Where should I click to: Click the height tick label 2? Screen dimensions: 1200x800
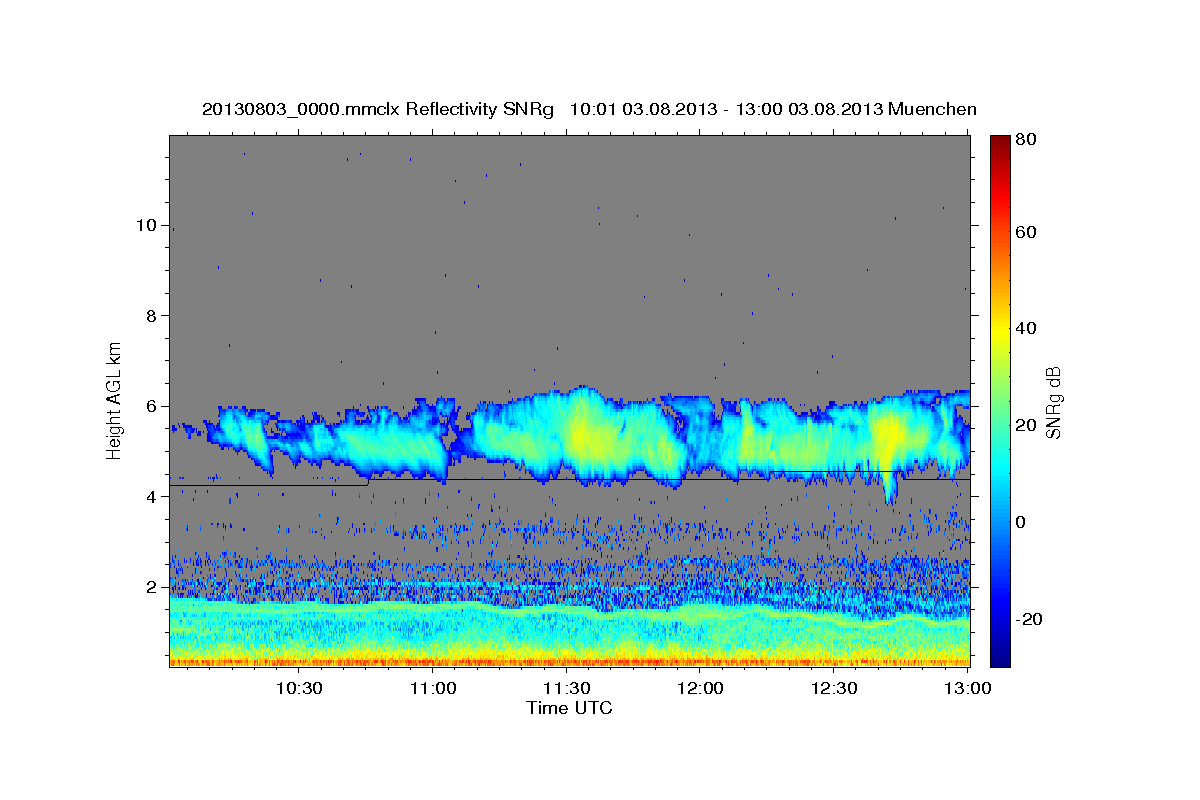pos(151,587)
